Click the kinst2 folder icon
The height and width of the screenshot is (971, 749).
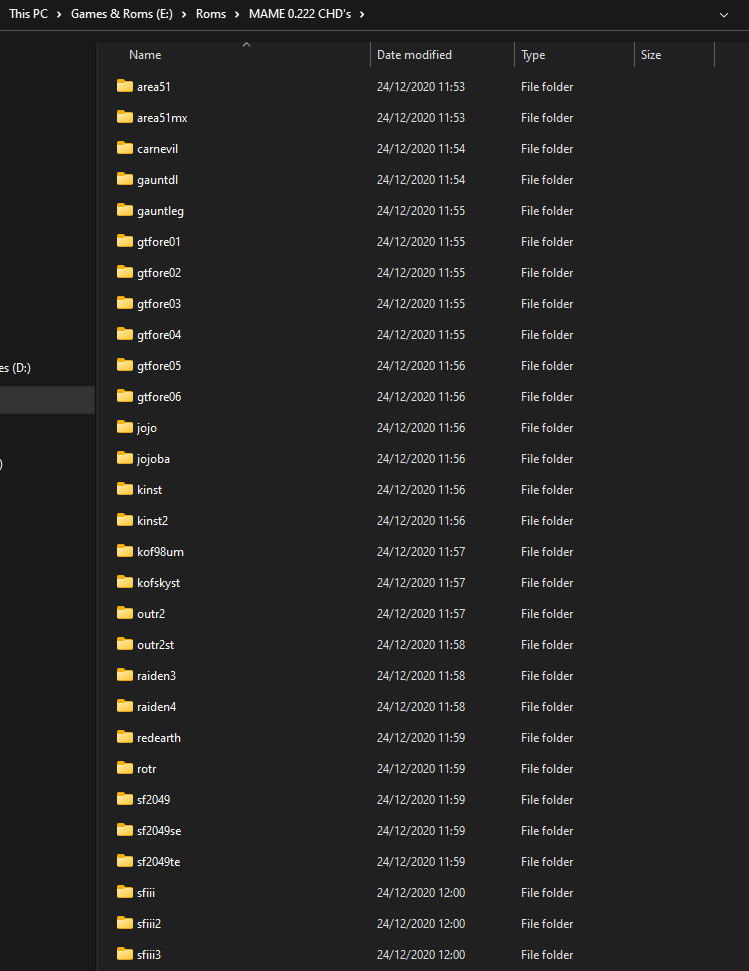(125, 520)
